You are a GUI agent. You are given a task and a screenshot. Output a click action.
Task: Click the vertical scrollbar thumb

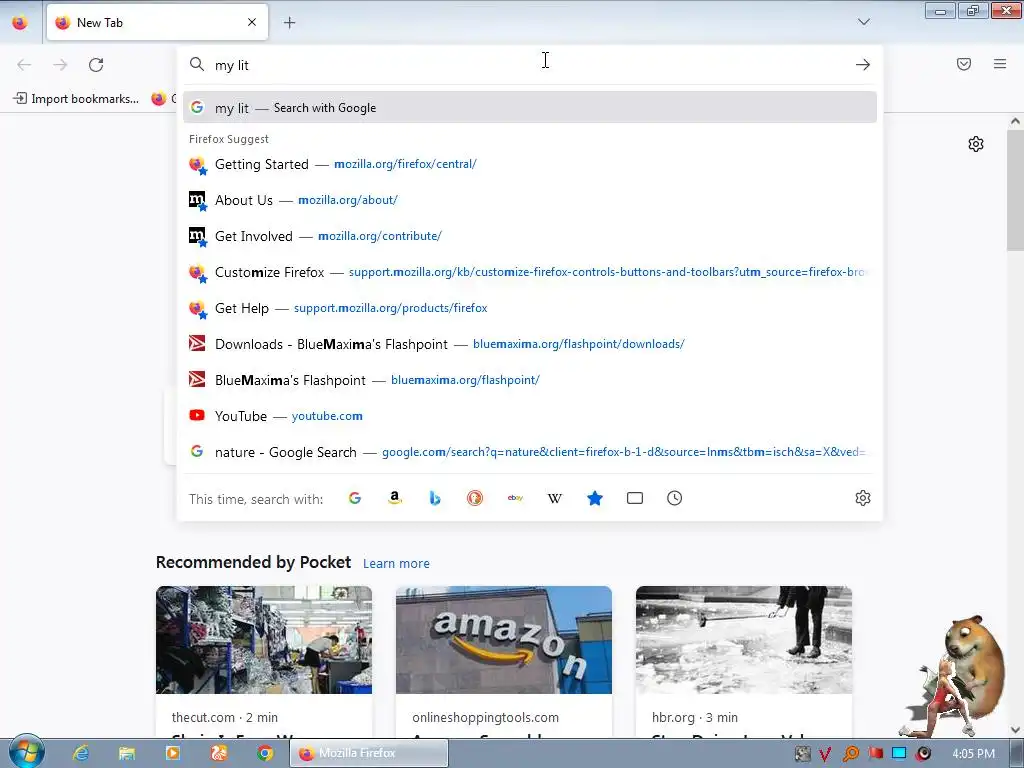1015,189
